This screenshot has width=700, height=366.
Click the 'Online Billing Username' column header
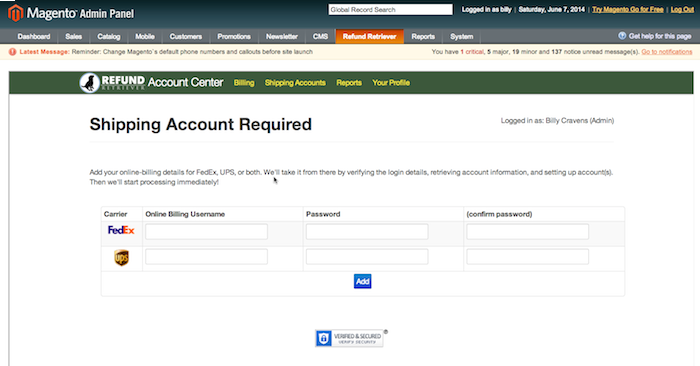(185, 214)
